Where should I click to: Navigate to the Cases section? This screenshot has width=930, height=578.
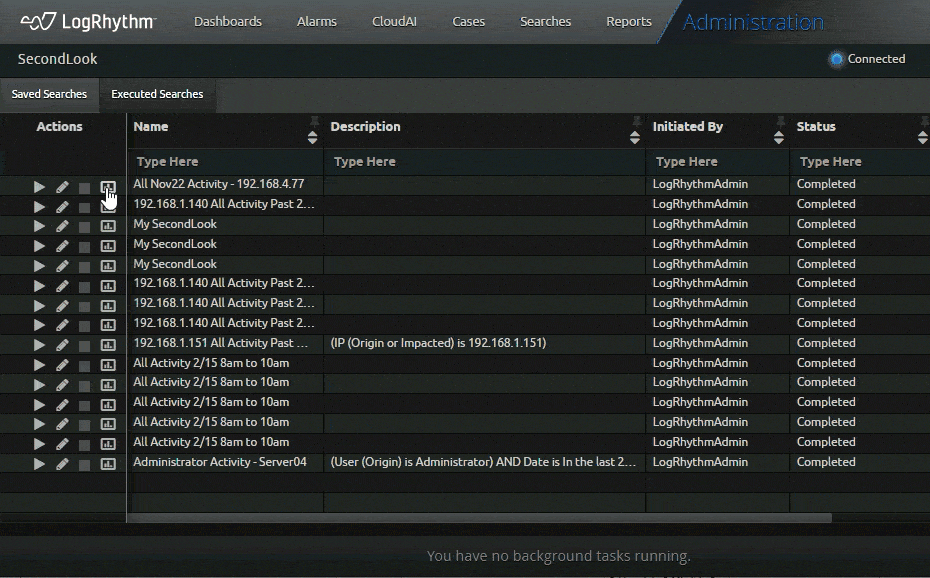tap(468, 20)
